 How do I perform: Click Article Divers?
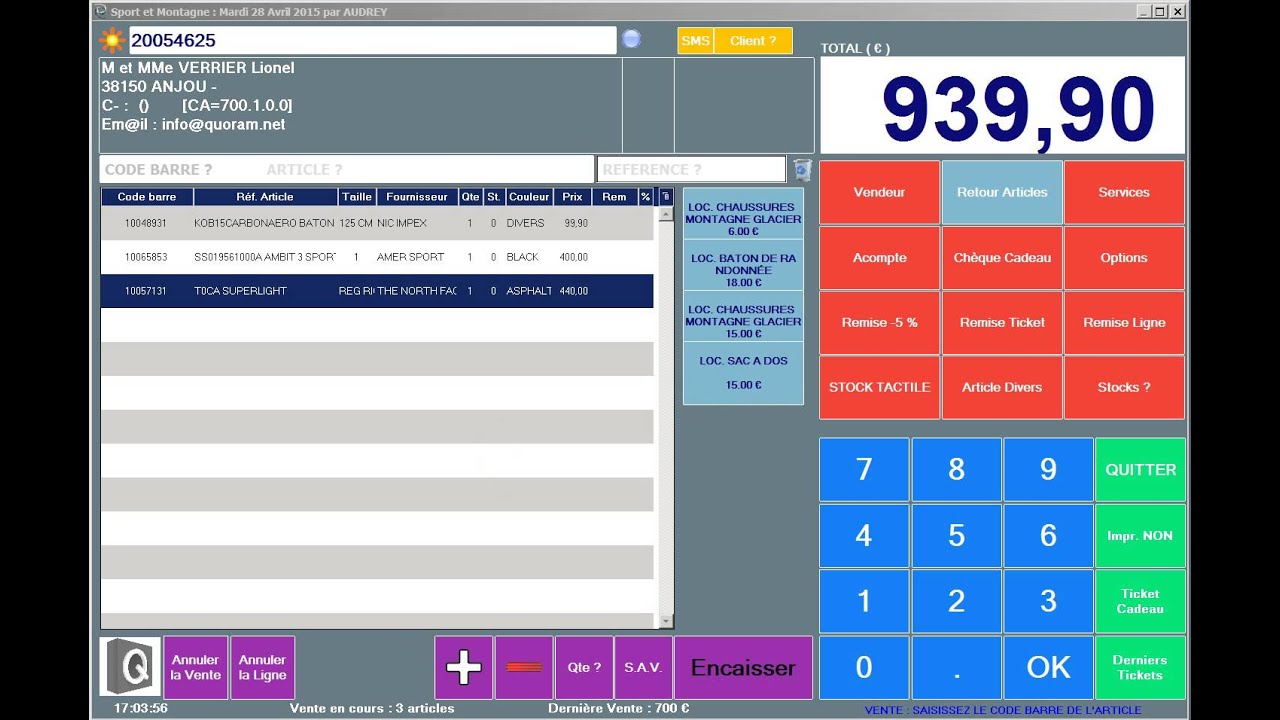(1002, 387)
